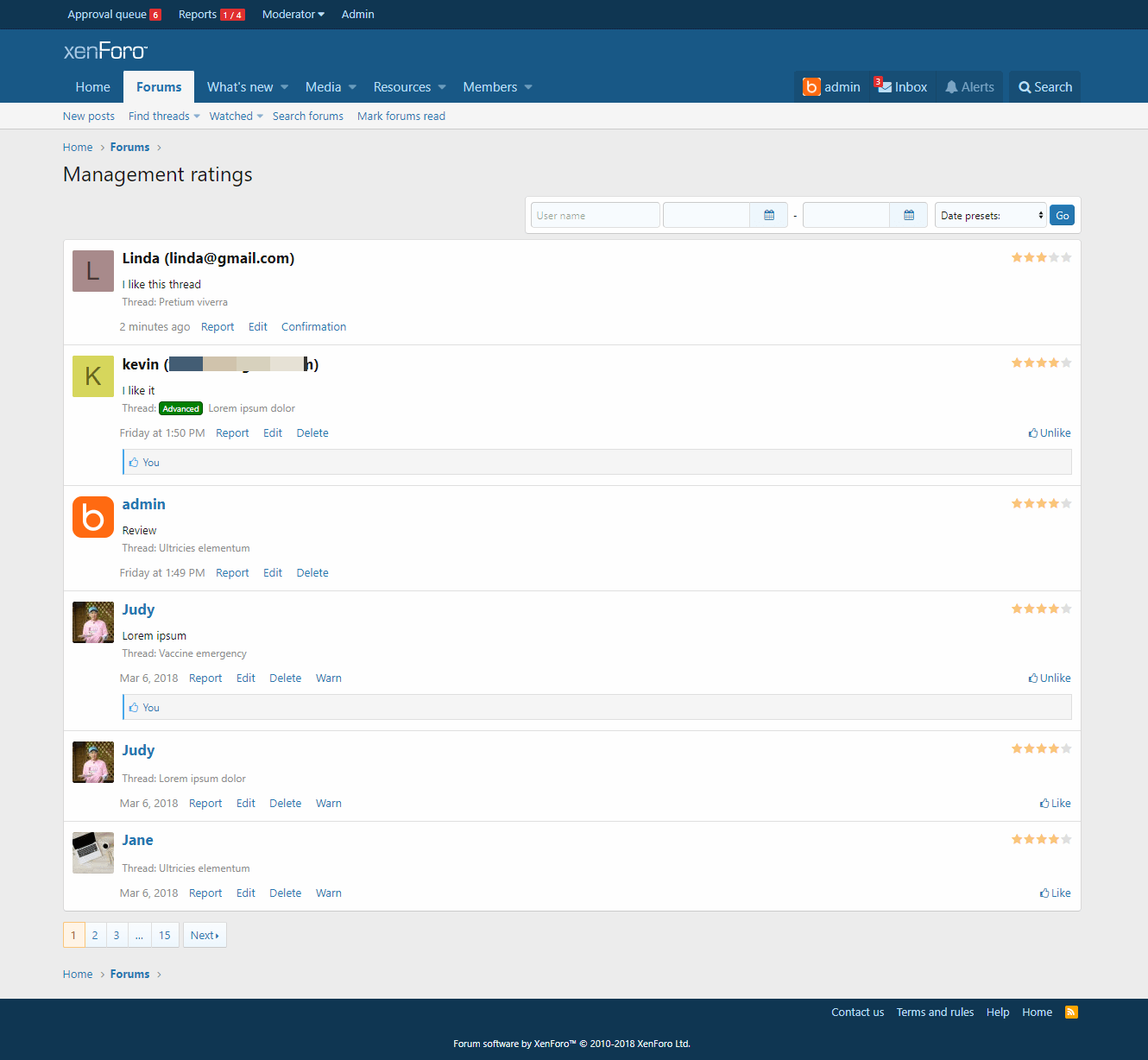Click the RSS feed icon in footer
The image size is (1148, 1060).
coord(1071,1013)
